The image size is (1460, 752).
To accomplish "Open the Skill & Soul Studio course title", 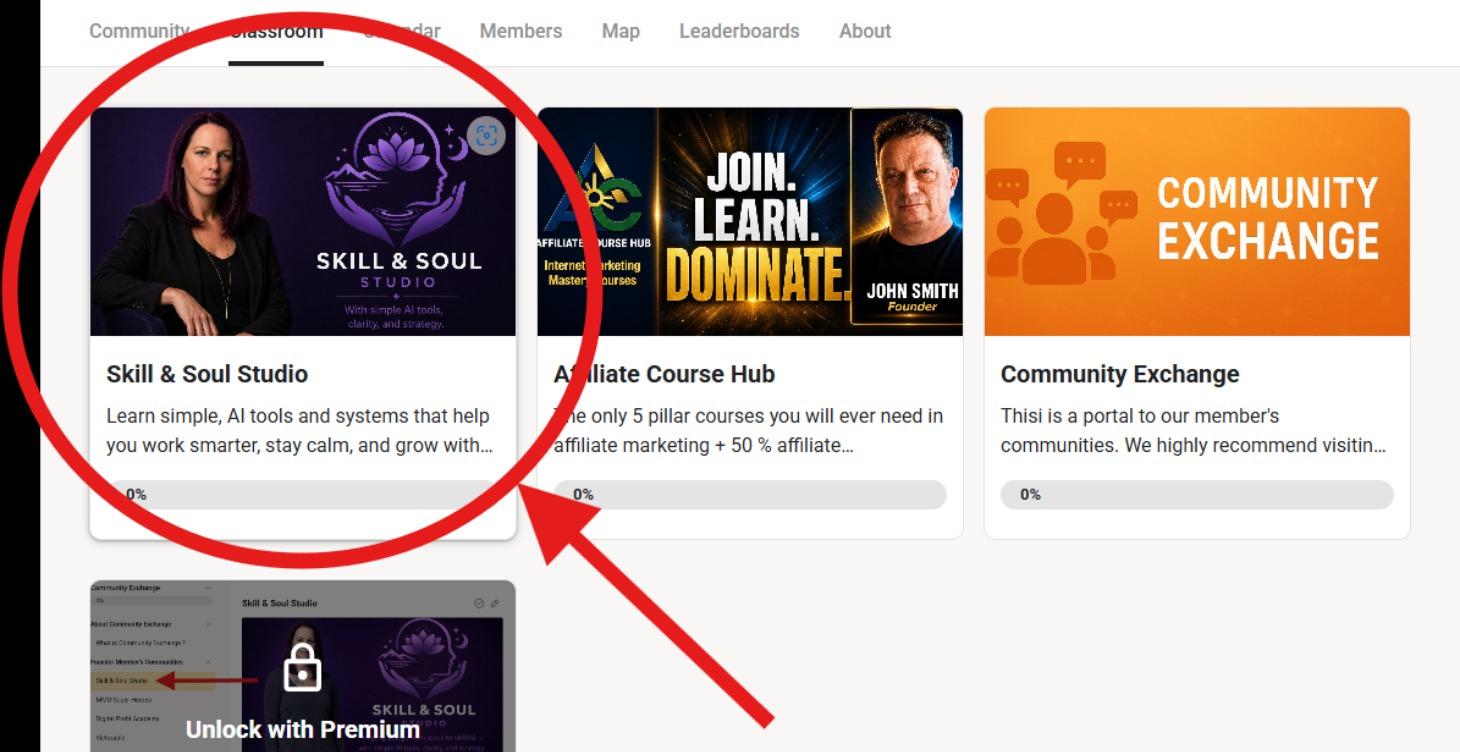I will tap(207, 374).
